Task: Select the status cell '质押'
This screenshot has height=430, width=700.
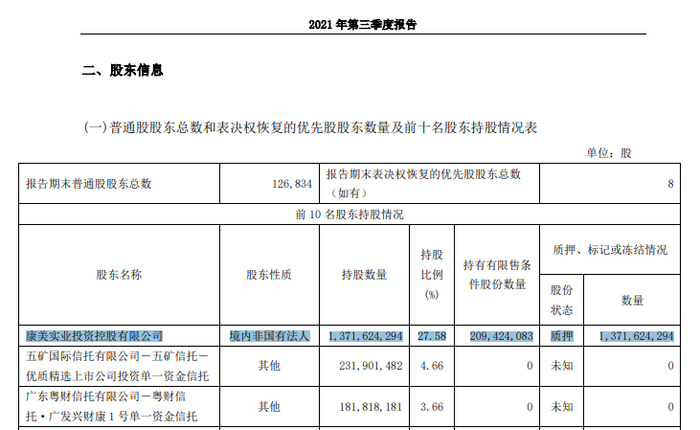Action: (562, 336)
